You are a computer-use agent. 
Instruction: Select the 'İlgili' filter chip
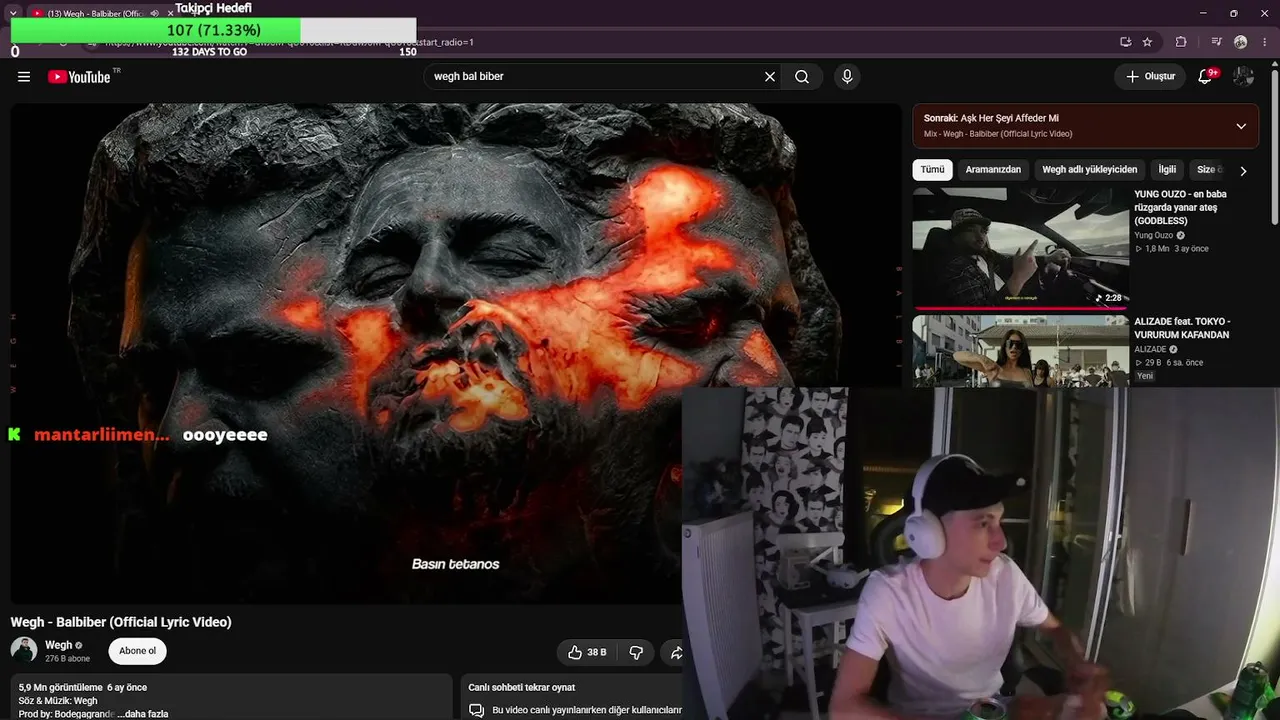(1167, 170)
